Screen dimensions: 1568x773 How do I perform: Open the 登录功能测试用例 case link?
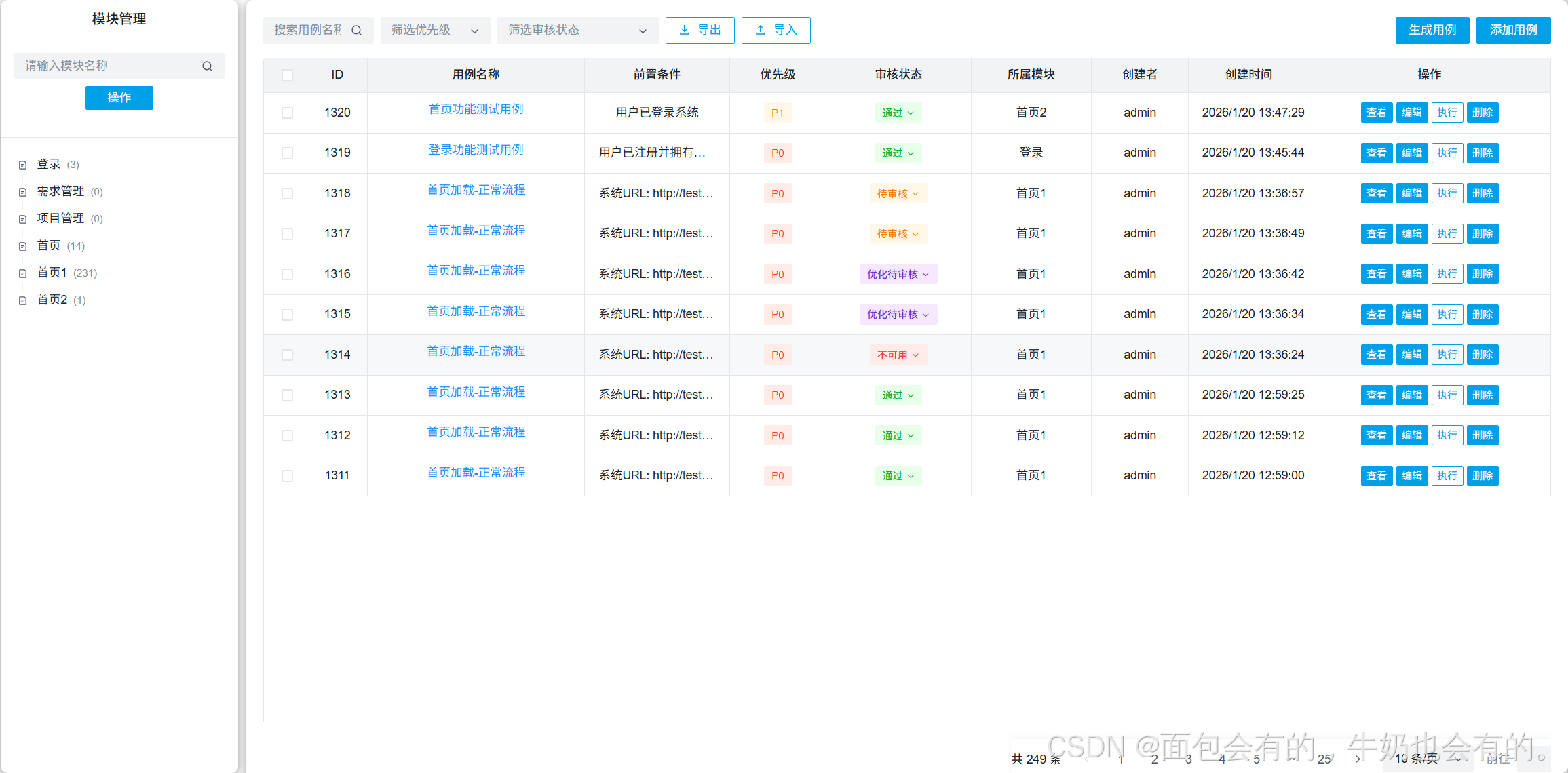tap(476, 150)
